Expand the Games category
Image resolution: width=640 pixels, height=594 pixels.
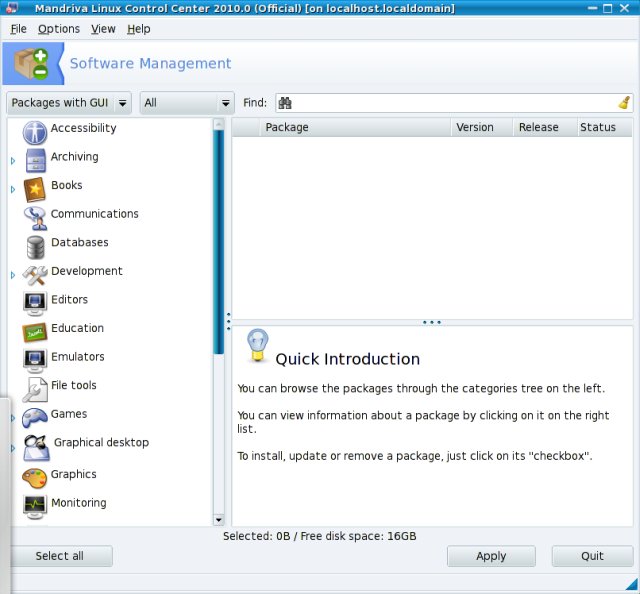click(x=13, y=418)
